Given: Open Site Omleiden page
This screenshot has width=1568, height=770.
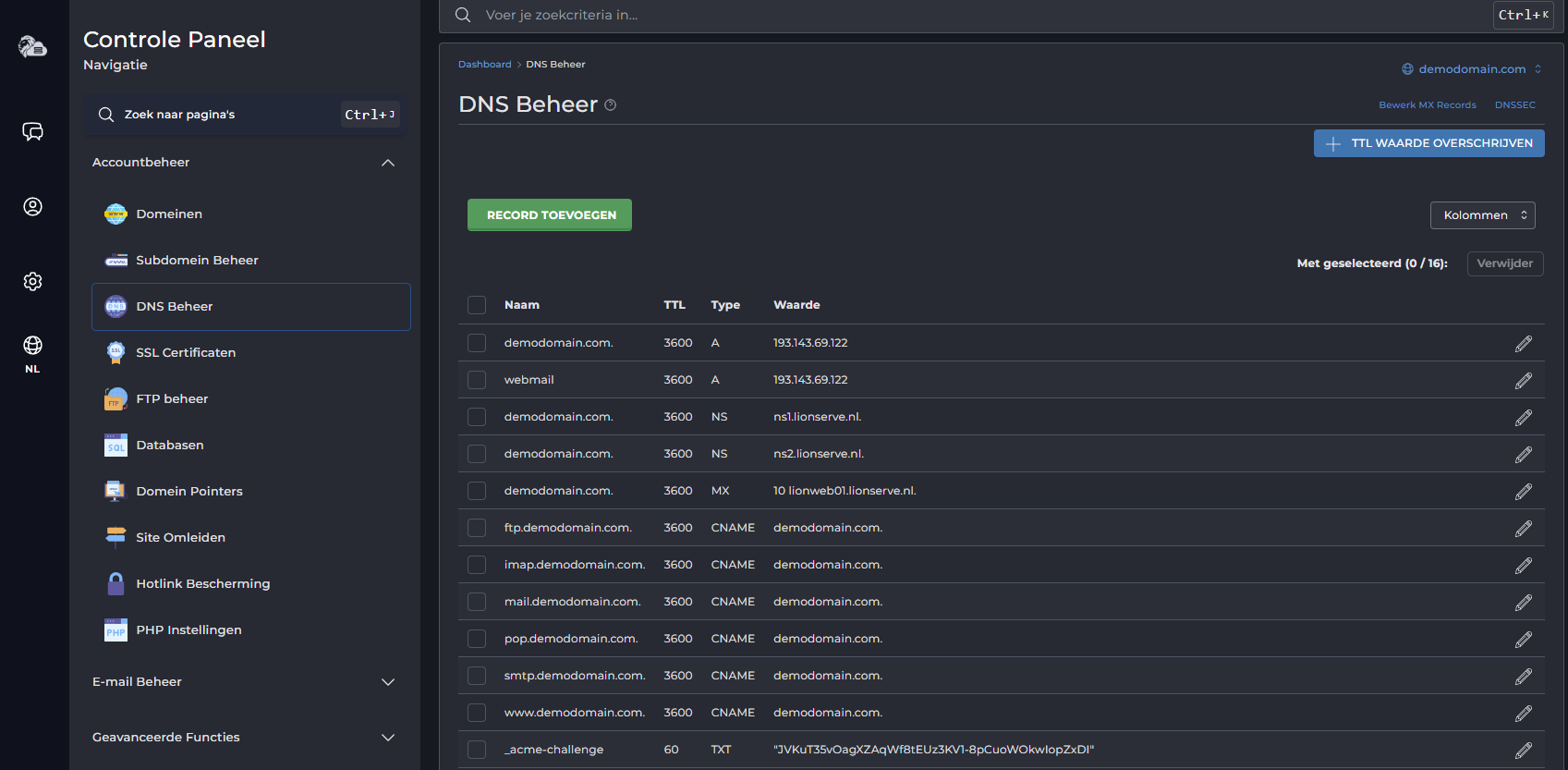Looking at the screenshot, I should click(x=251, y=538).
